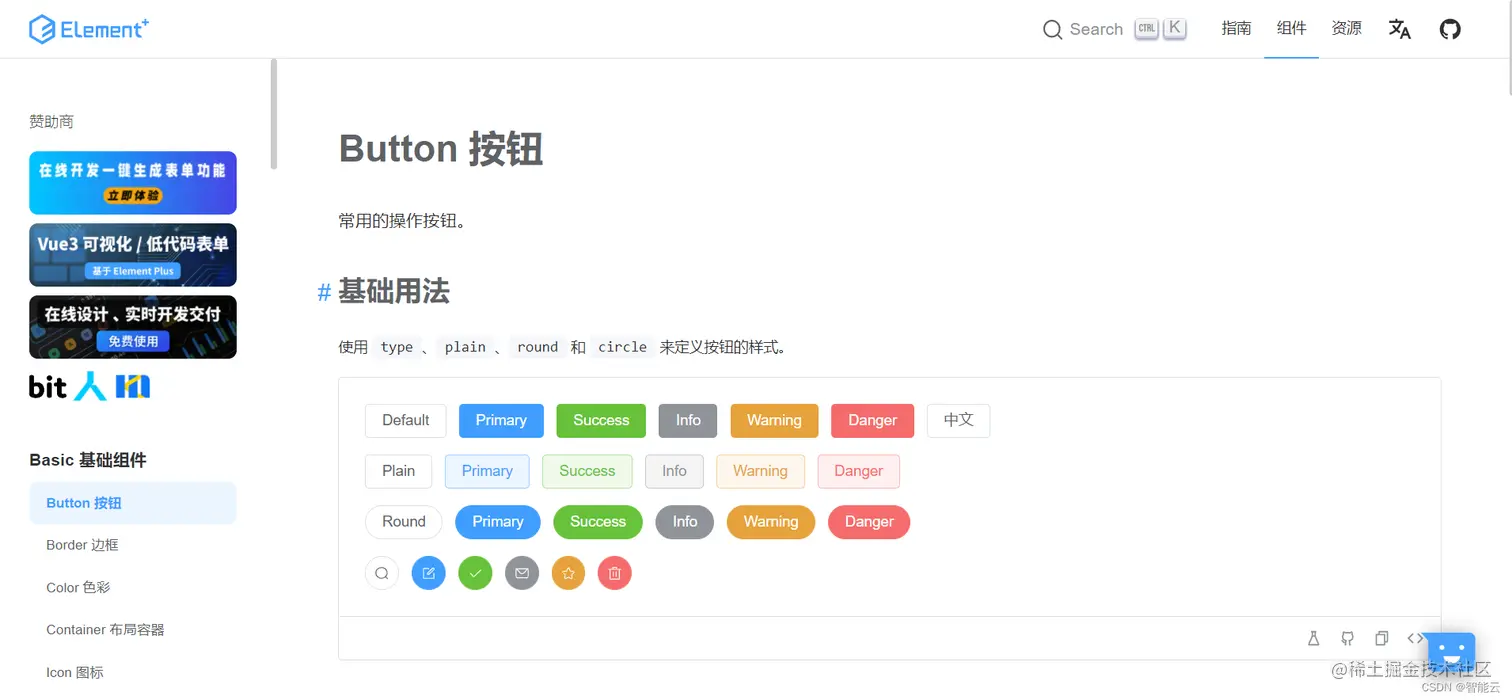Click the sidebar scrollbar thumb
The height and width of the screenshot is (700, 1512).
[272, 110]
